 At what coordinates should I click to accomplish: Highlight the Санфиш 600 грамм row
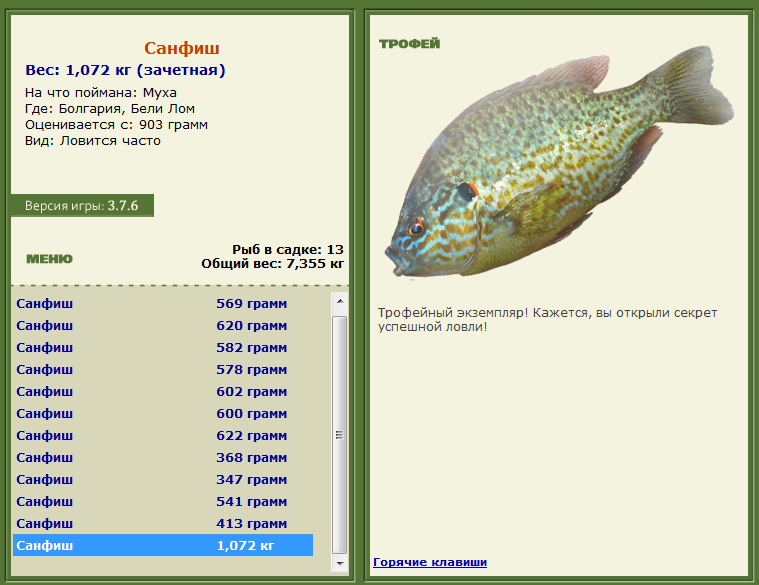162,414
